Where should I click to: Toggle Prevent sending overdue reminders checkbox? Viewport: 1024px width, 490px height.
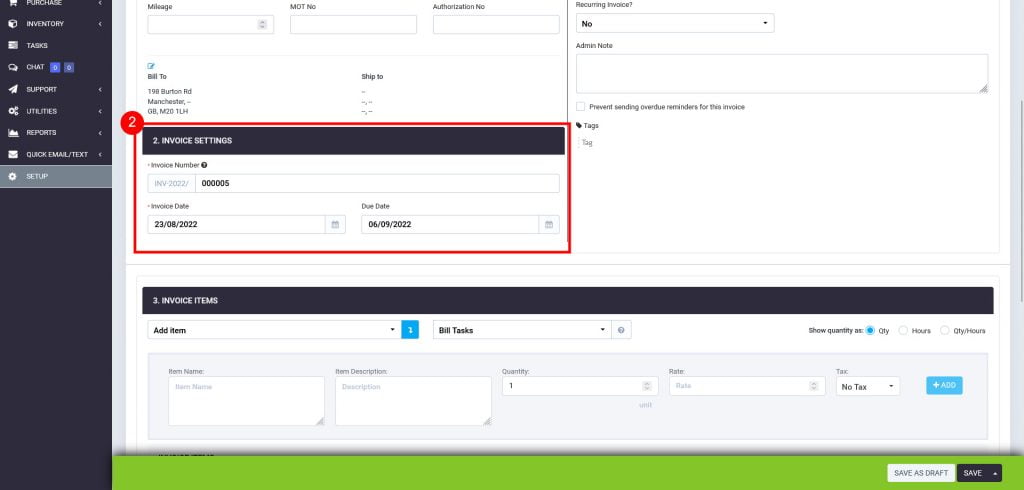coord(581,106)
